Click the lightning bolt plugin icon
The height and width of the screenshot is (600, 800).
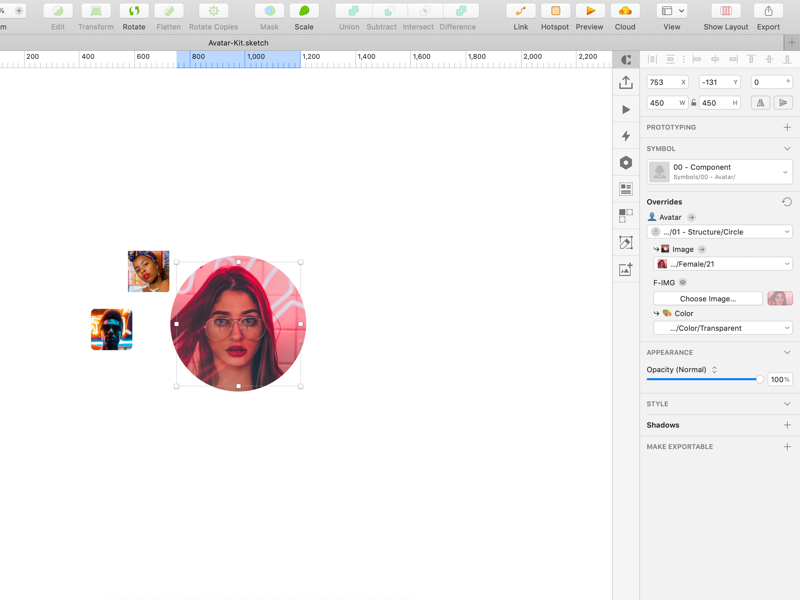click(x=626, y=136)
